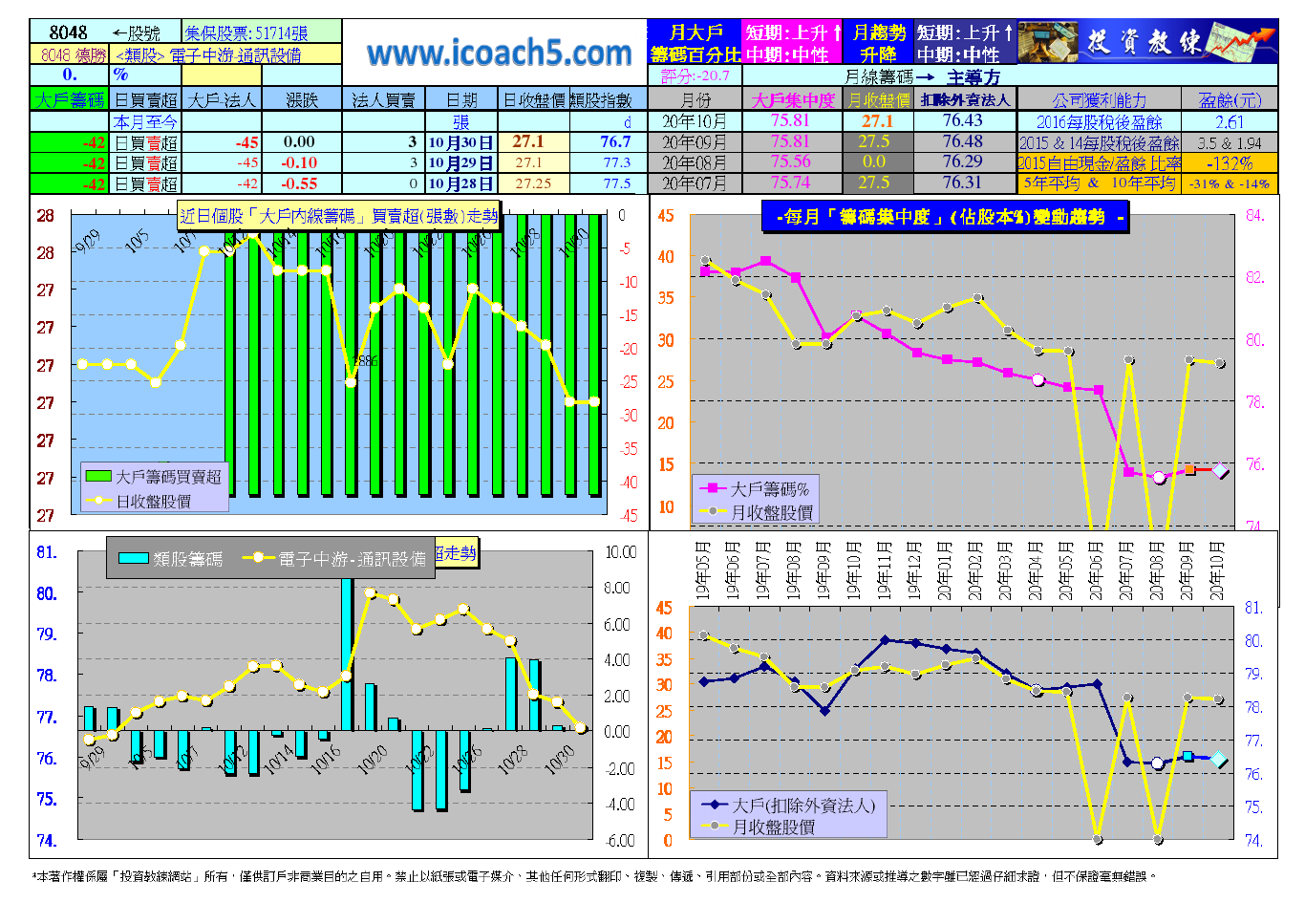Screen dimensions: 1305x924
Task: Click the 每月籌碼集中度 chart title
Action: coord(947,217)
